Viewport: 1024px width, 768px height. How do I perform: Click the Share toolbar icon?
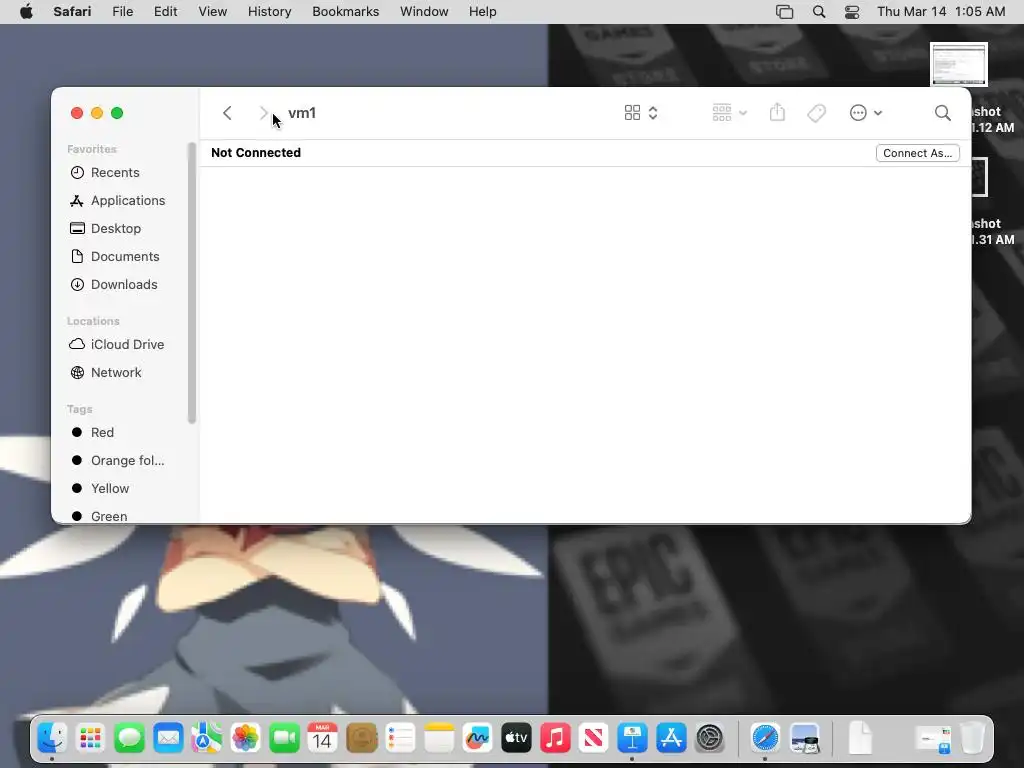pyautogui.click(x=777, y=112)
